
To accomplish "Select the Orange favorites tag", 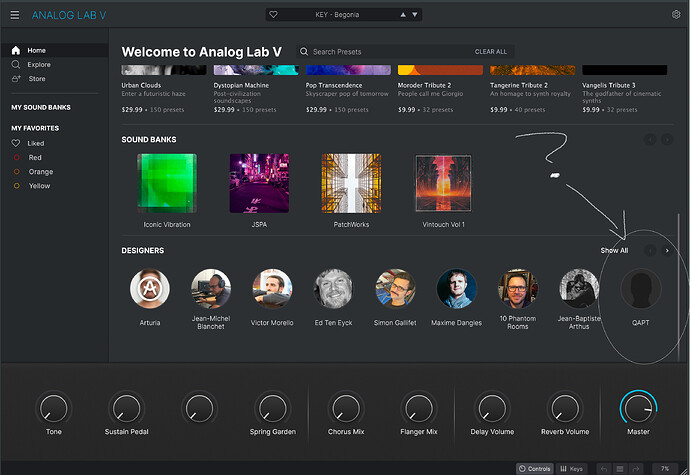I will [x=40, y=171].
